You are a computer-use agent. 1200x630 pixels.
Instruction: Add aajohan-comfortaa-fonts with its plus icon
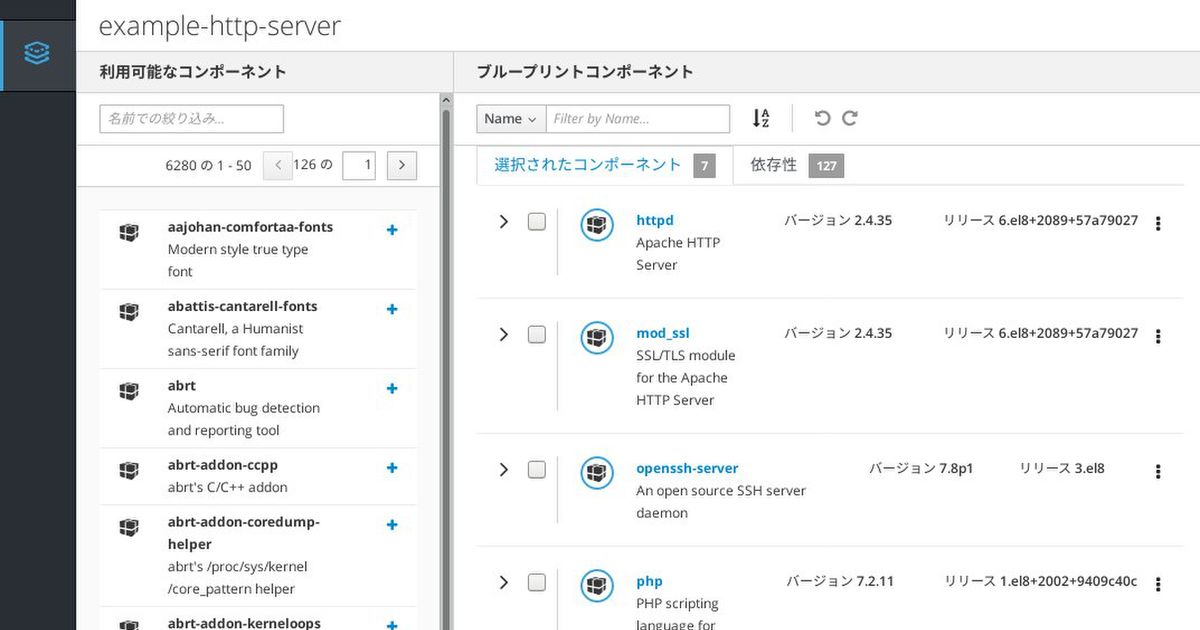pyautogui.click(x=392, y=230)
